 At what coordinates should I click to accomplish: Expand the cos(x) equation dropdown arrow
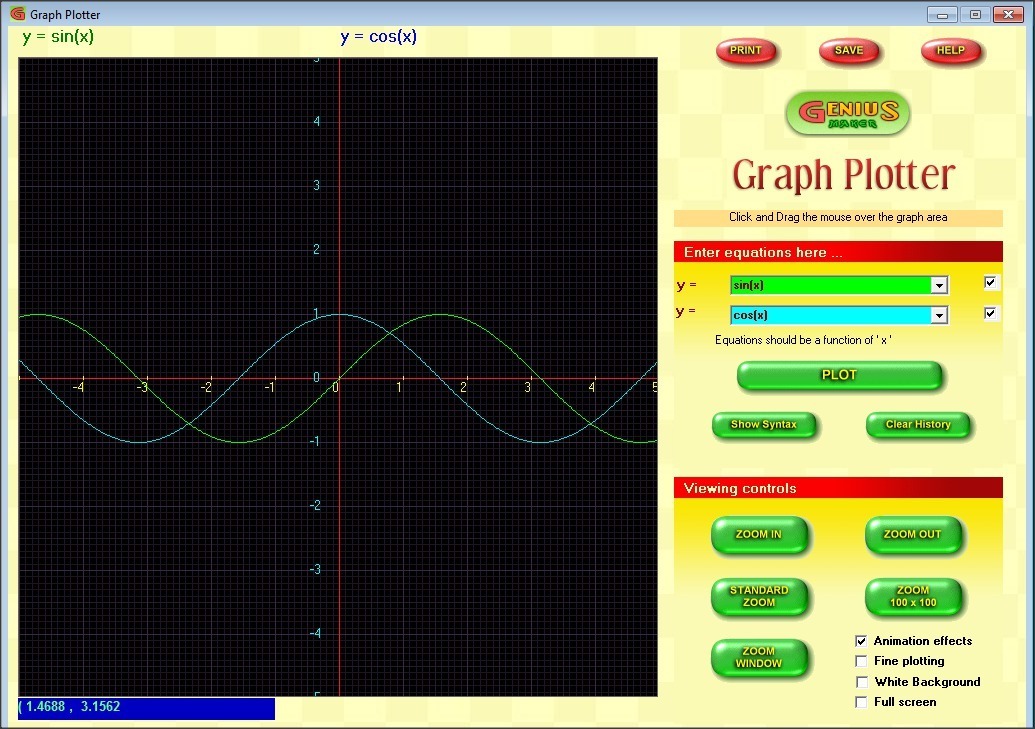click(939, 315)
